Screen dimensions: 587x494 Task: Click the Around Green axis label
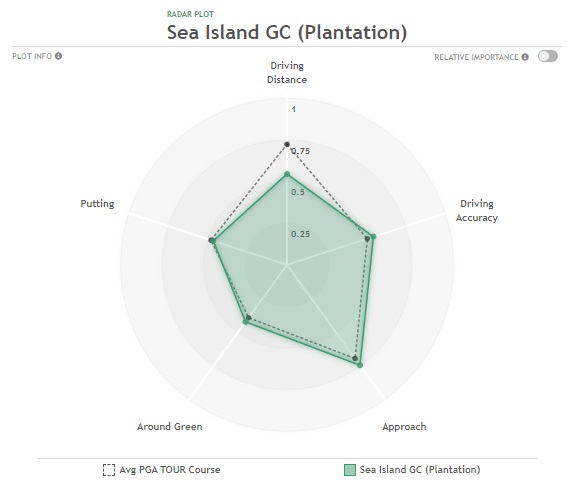coord(170,427)
